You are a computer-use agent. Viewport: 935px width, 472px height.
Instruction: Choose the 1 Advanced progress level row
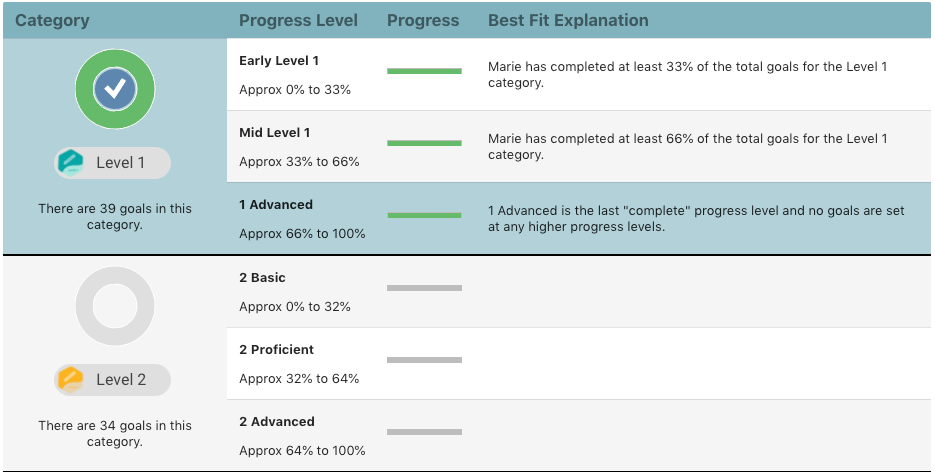[x=276, y=205]
